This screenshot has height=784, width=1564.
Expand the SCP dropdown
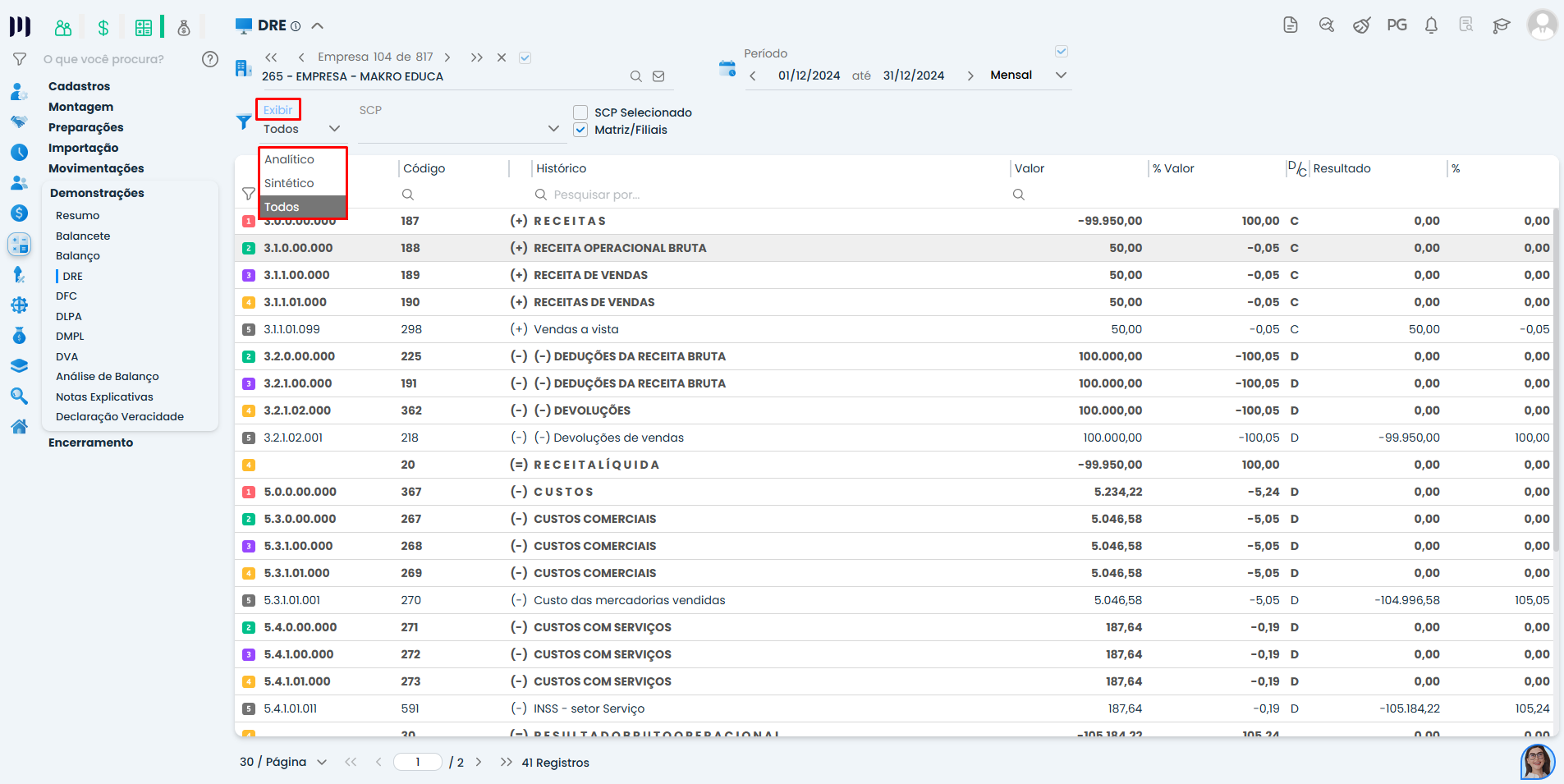click(553, 129)
